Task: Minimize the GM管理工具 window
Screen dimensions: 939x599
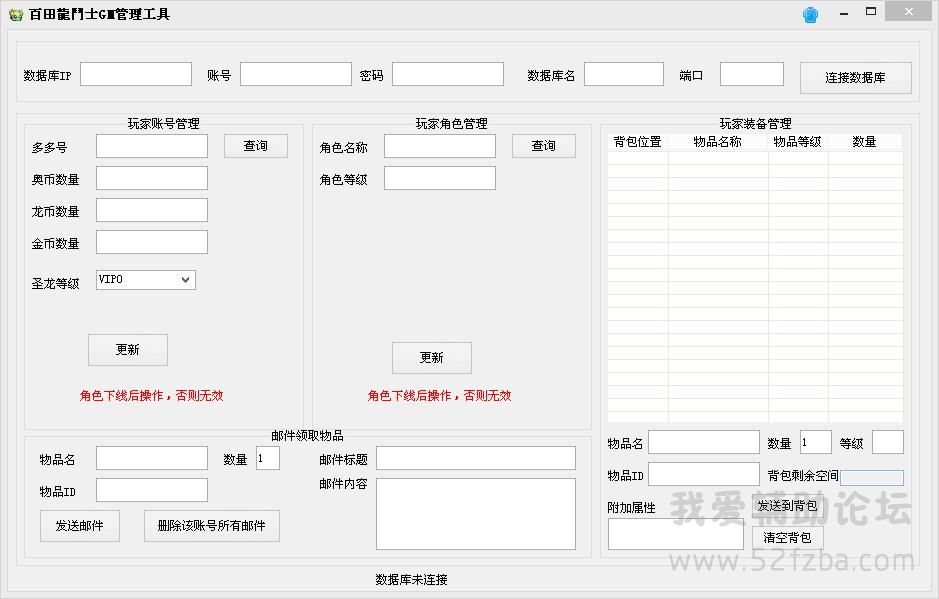Action: pyautogui.click(x=844, y=13)
